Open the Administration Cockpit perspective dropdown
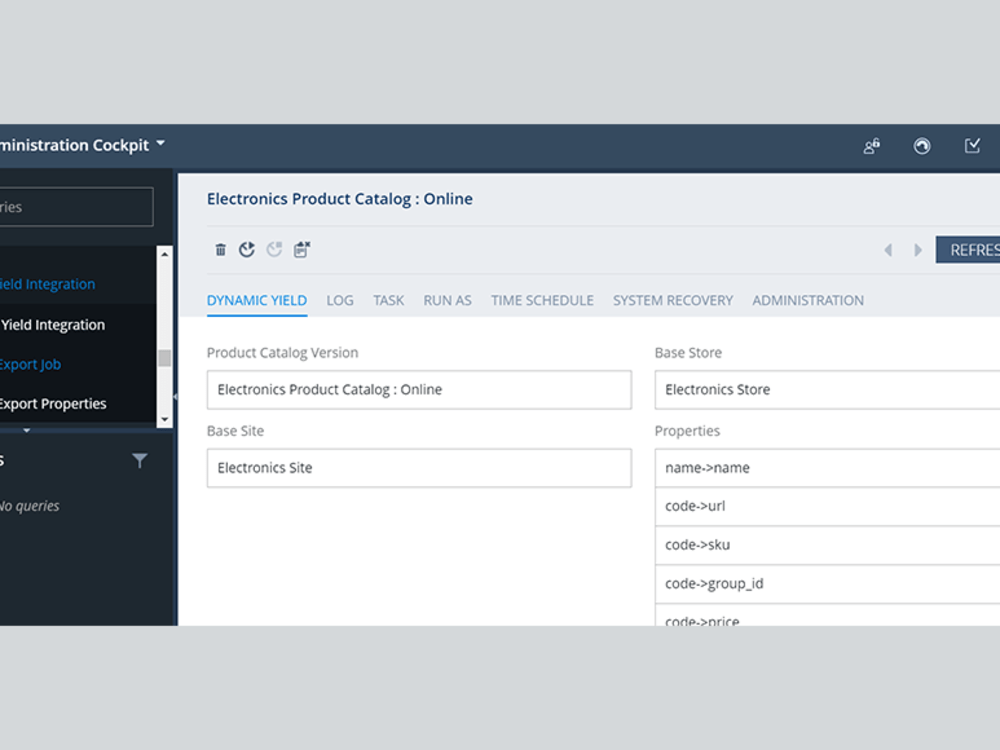Image resolution: width=1000 pixels, height=750 pixels. (161, 144)
